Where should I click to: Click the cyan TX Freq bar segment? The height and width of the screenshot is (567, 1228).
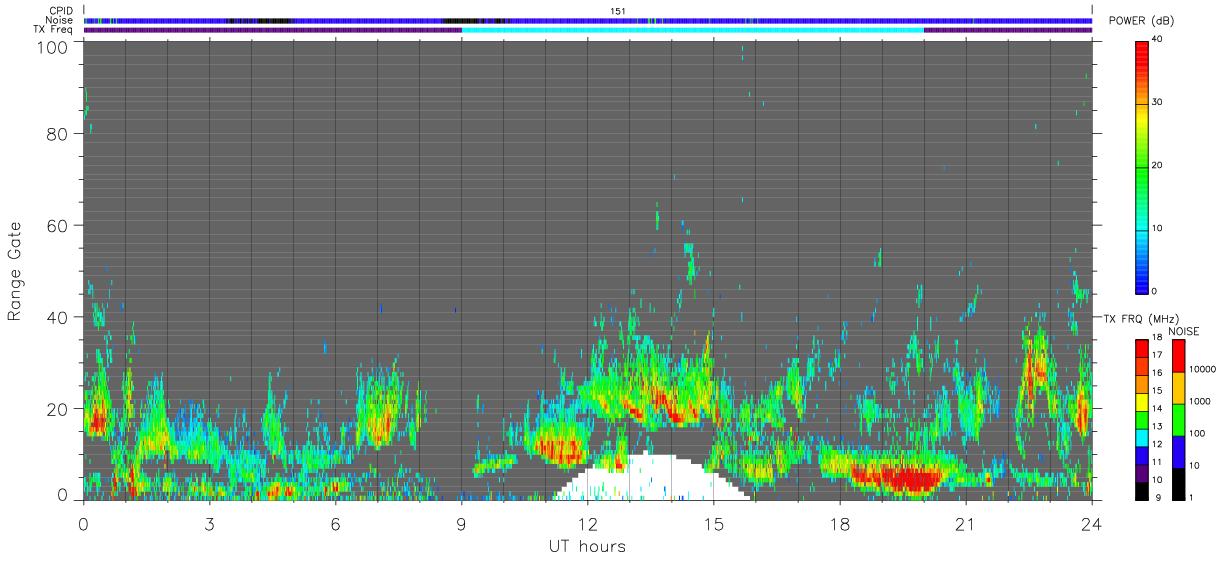pyautogui.click(x=692, y=30)
